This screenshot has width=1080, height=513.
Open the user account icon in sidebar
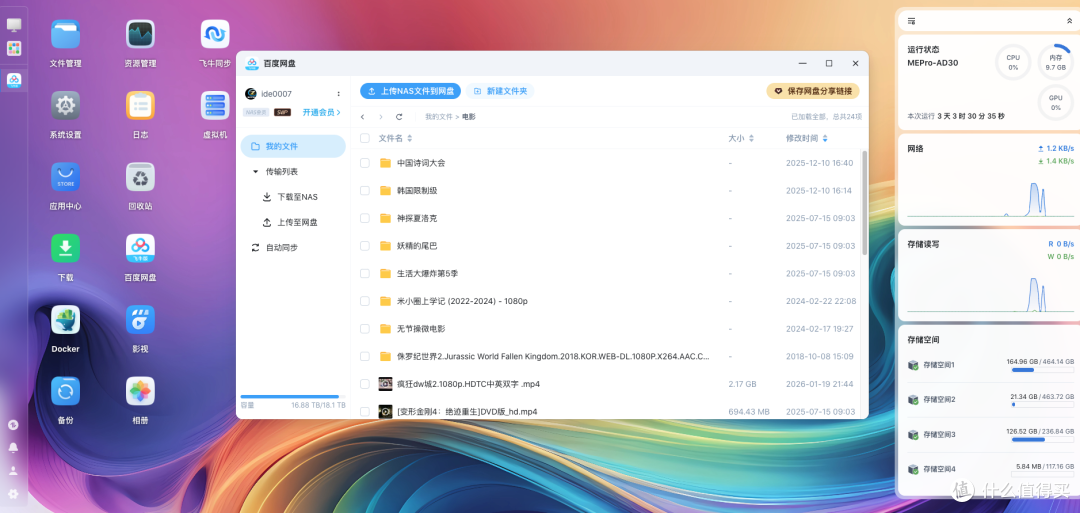pyautogui.click(x=13, y=471)
